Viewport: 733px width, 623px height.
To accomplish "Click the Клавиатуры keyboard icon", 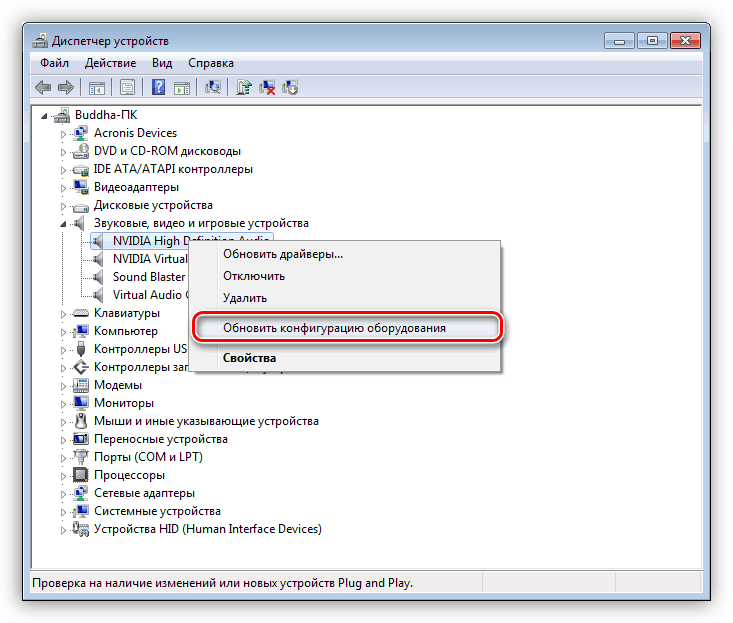I will [x=80, y=313].
